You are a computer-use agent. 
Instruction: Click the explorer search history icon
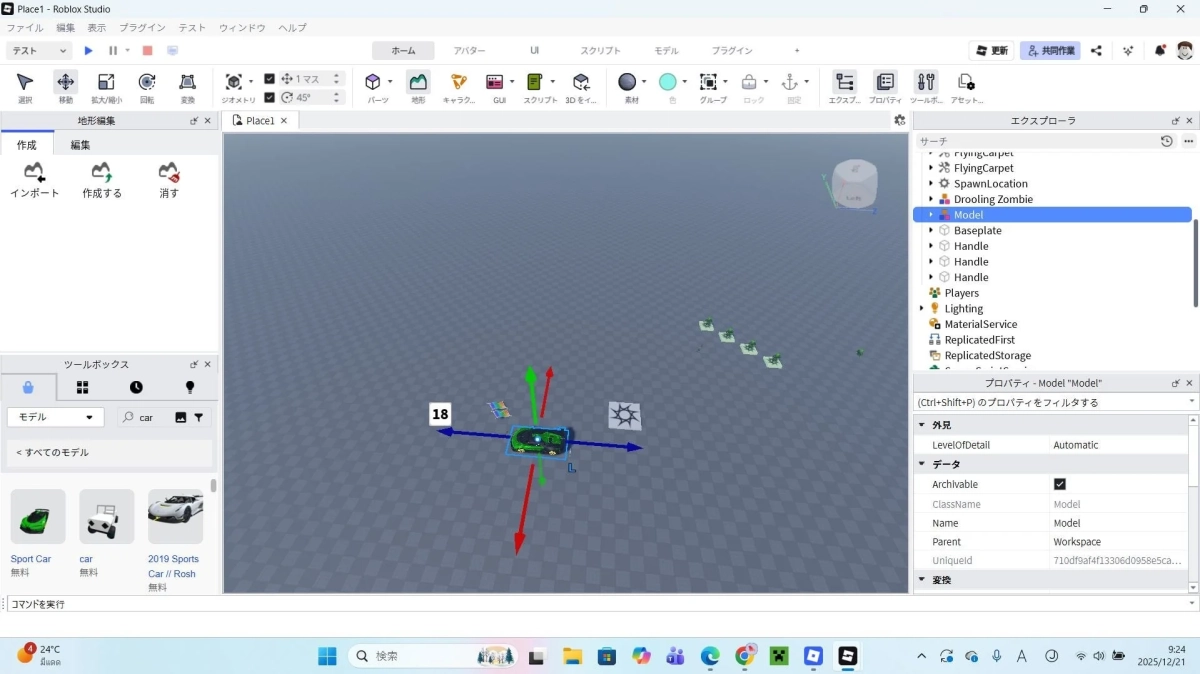(x=1166, y=141)
